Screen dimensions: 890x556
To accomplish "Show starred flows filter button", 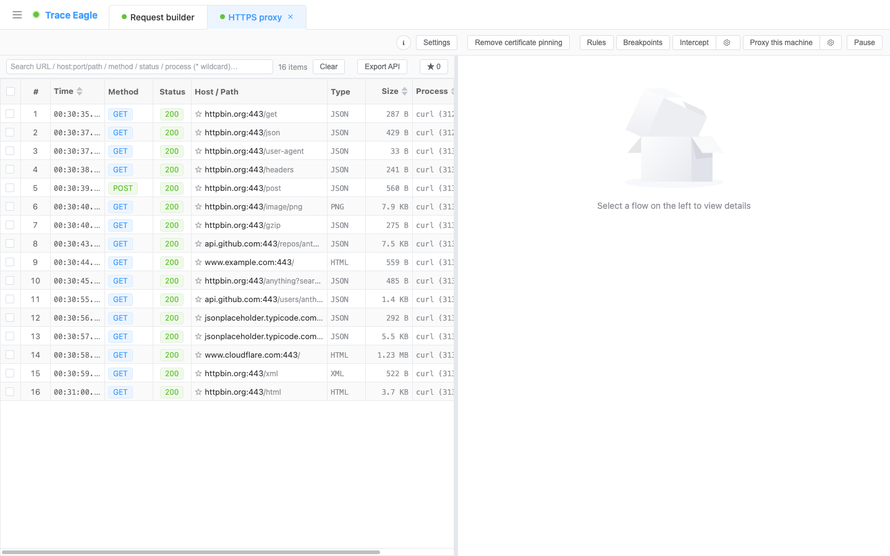I will (x=434, y=66).
